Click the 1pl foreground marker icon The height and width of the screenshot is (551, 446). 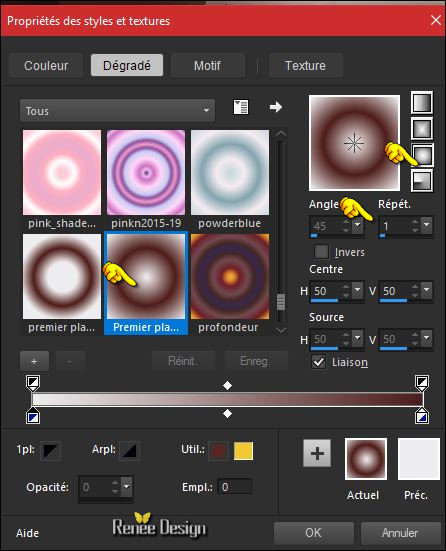[51, 450]
